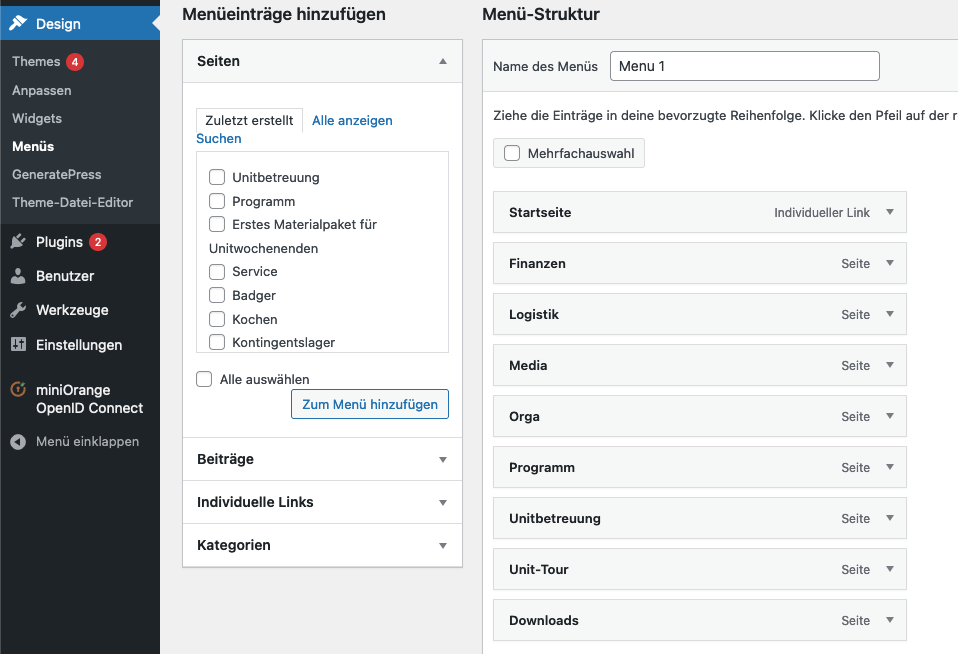The width and height of the screenshot is (958, 654).
Task: Click the Einstellungen settings icon
Action: click(x=18, y=345)
